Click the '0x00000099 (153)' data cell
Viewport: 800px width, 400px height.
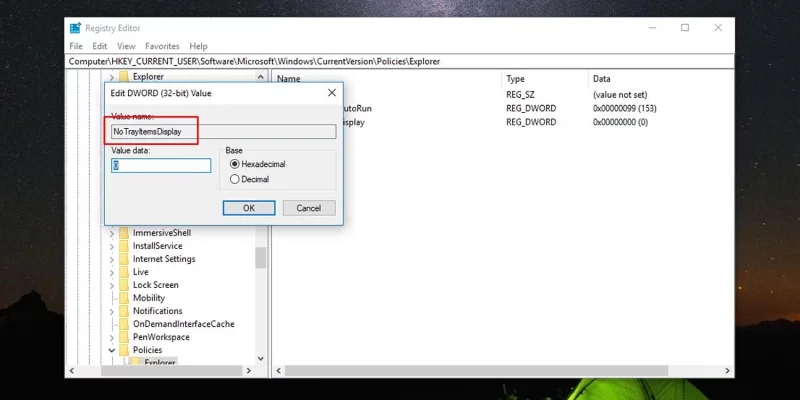pos(624,109)
